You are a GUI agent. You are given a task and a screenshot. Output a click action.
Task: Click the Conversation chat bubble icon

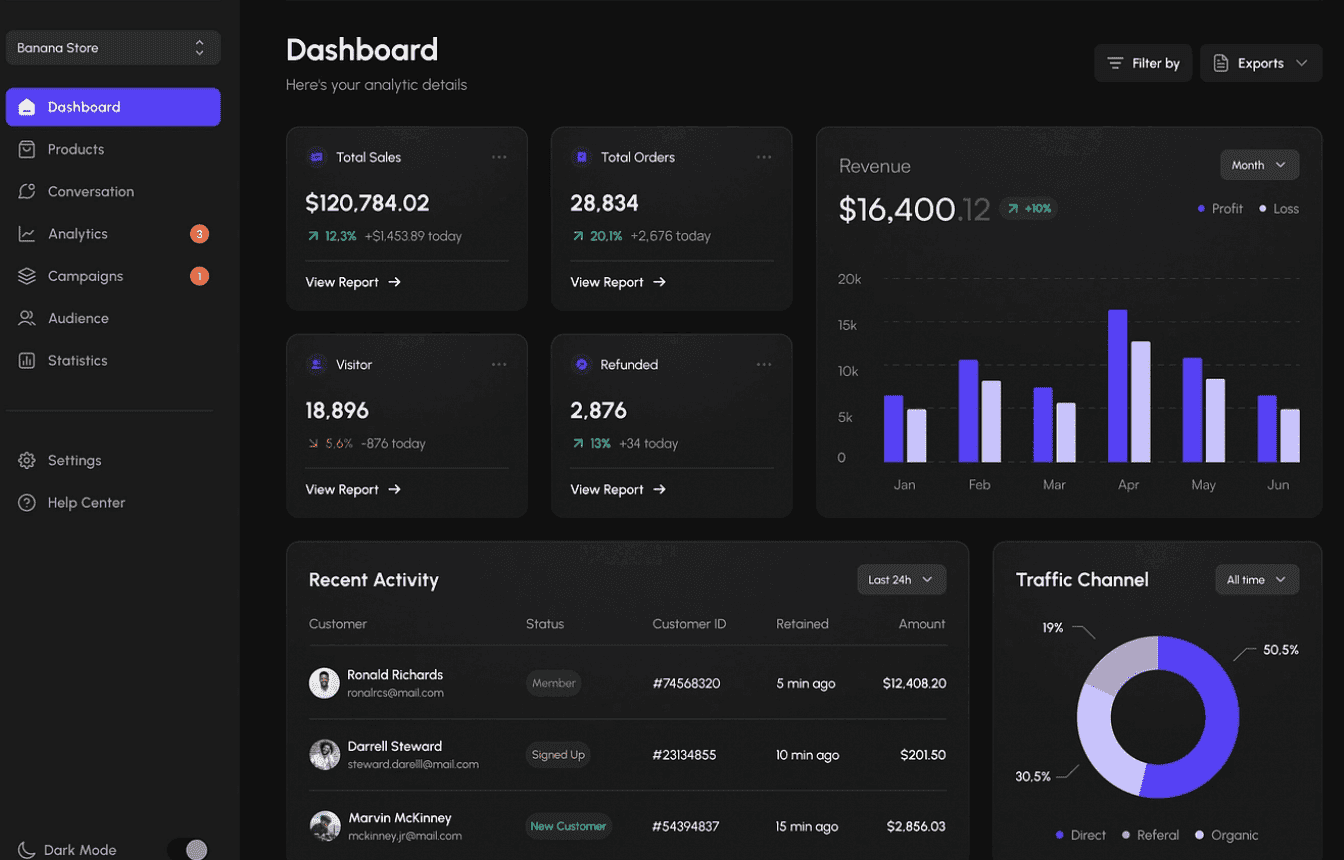pos(27,191)
